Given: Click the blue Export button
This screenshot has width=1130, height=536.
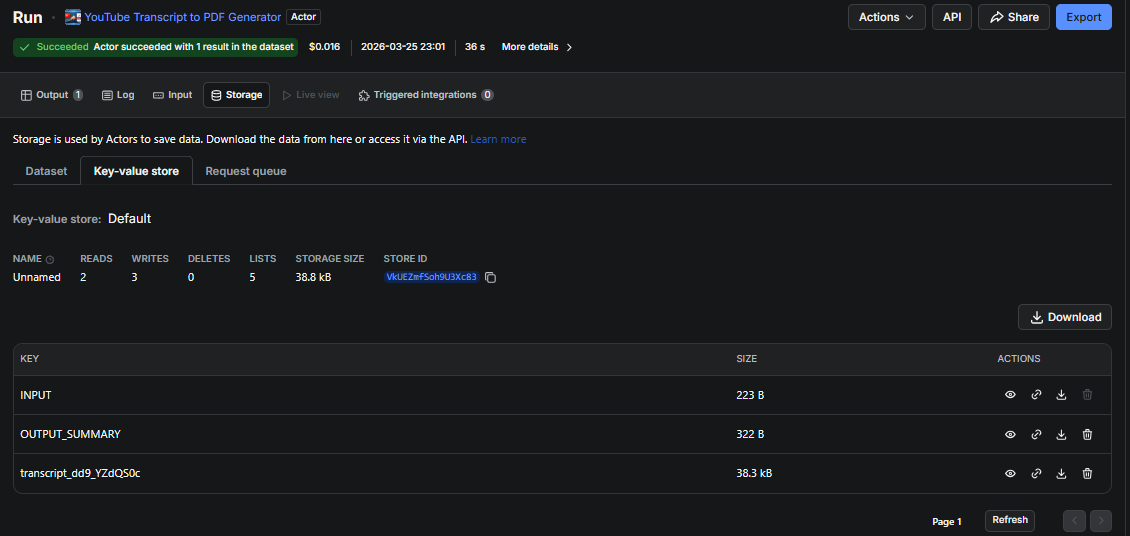Looking at the screenshot, I should click(x=1084, y=17).
